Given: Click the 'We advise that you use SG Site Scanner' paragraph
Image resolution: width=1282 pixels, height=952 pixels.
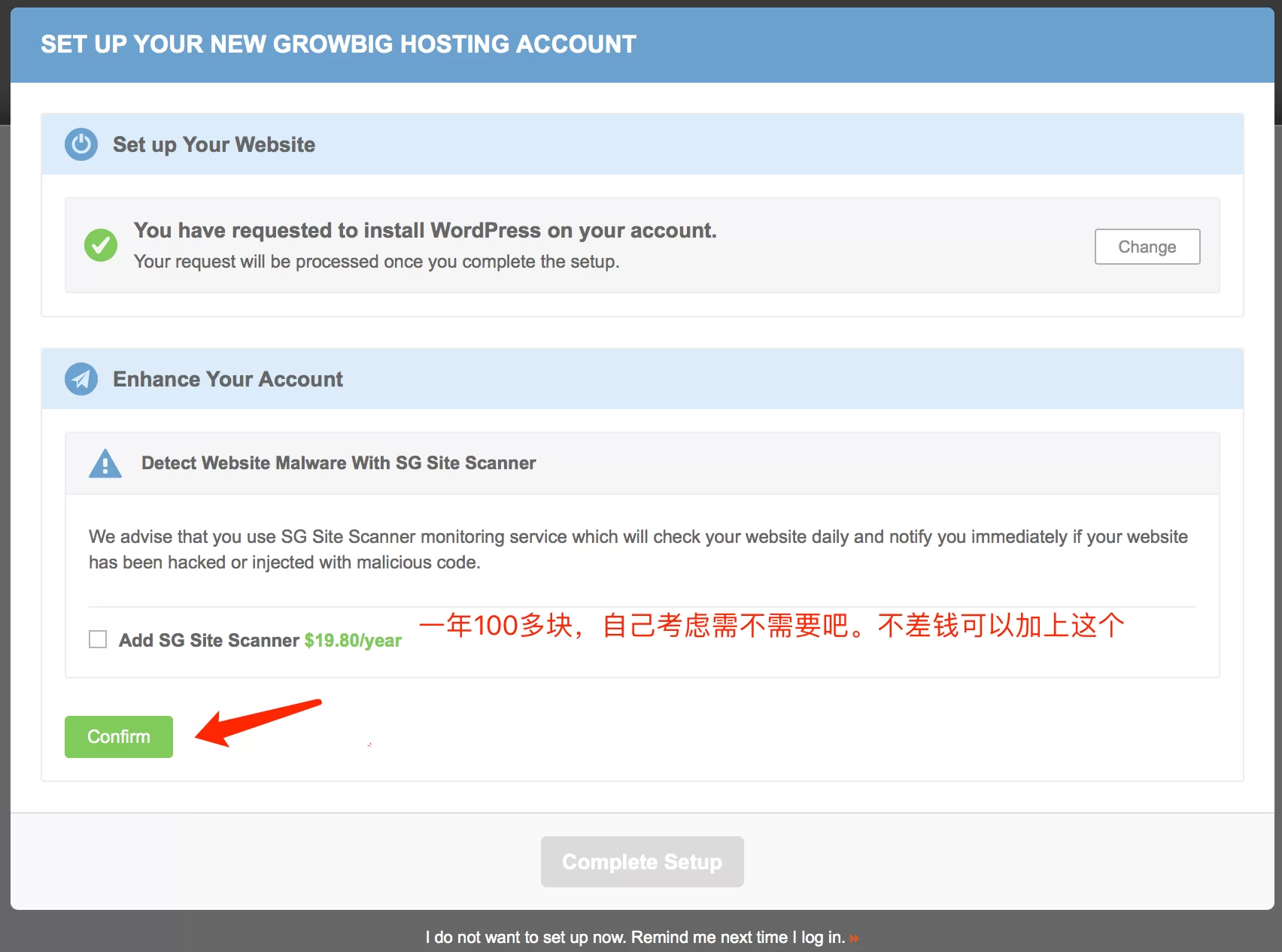Looking at the screenshot, I should point(638,550).
